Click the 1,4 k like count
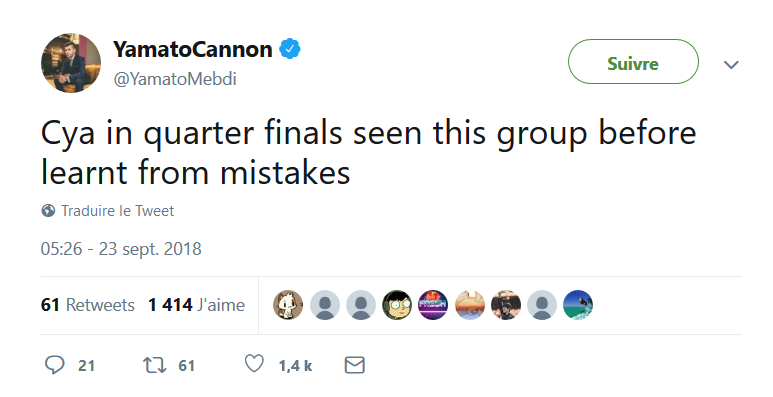The image size is (773, 397). 295,365
